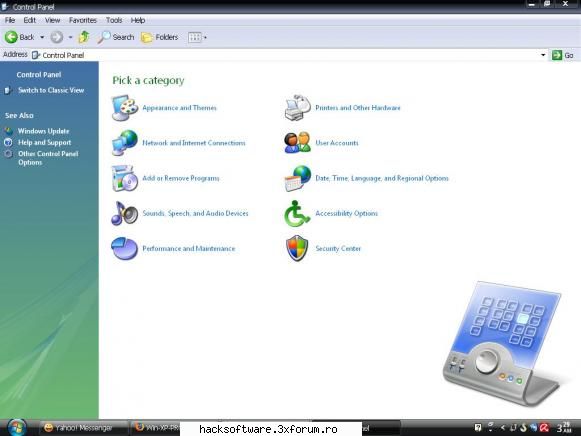The width and height of the screenshot is (581, 436).
Task: Open the Accessibility Options wheelchair icon
Action: click(297, 213)
